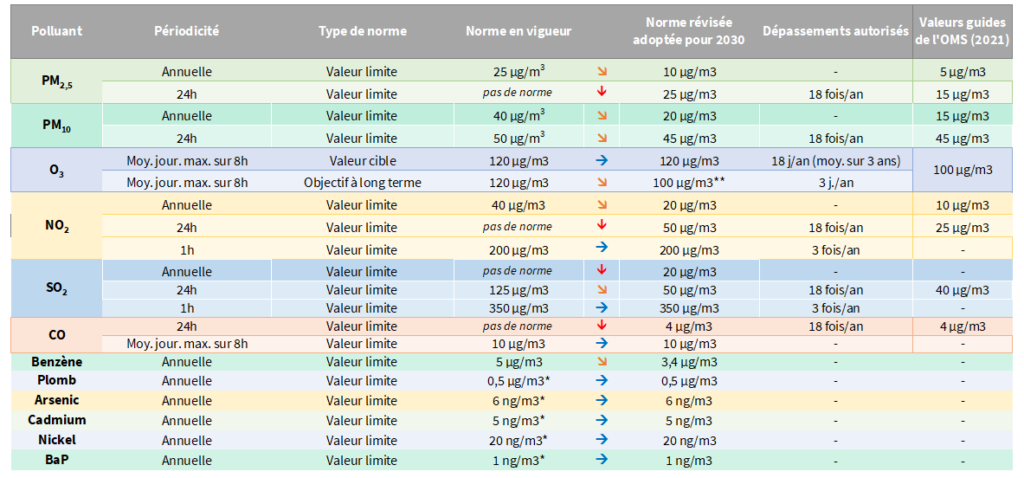Click the NO2 pollutant cell
Viewport: 1024px width, 478px height.
(x=57, y=228)
